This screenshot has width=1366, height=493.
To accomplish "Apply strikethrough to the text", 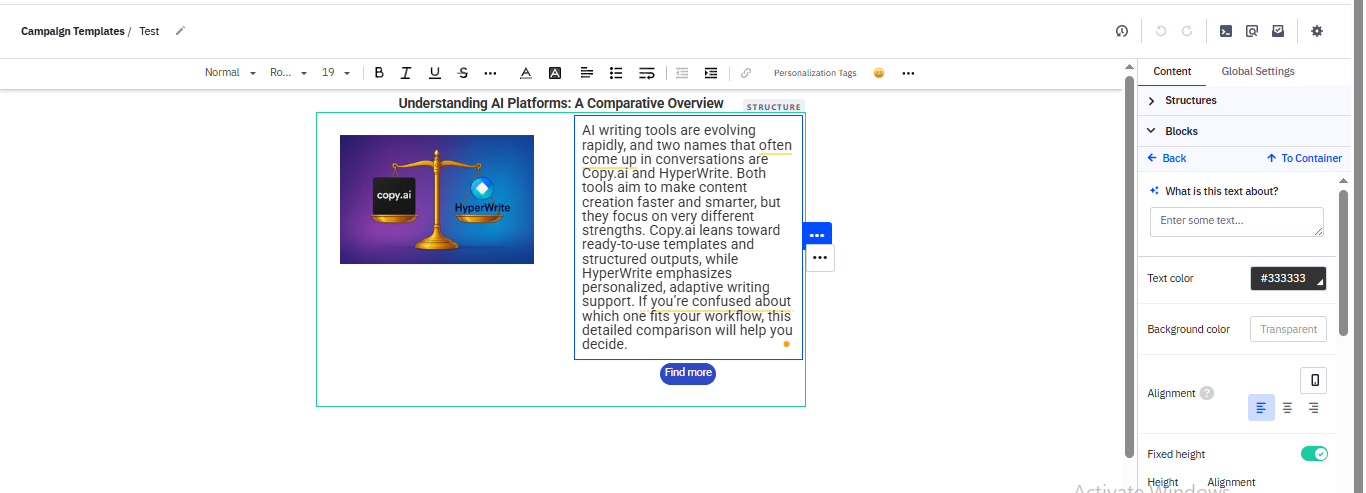I will click(x=462, y=73).
